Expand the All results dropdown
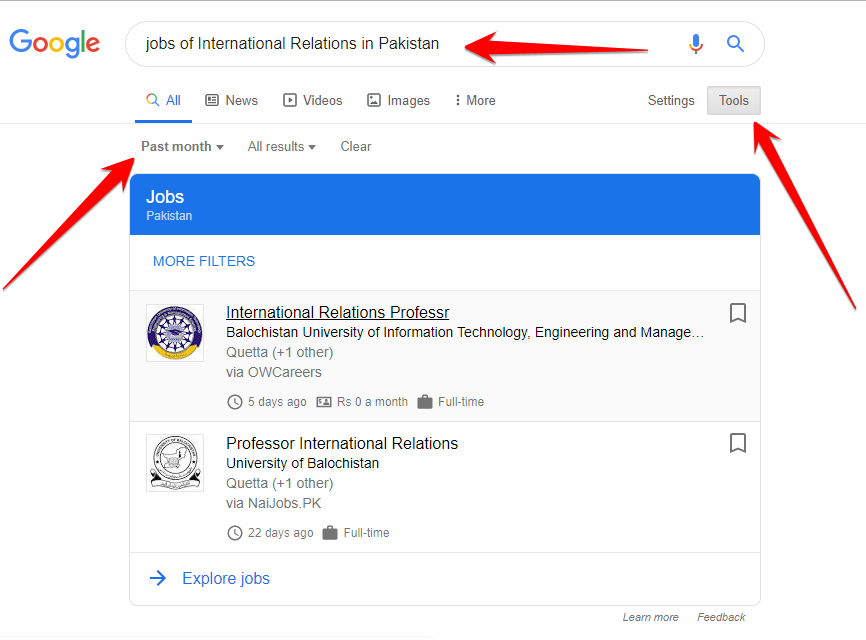 point(282,146)
